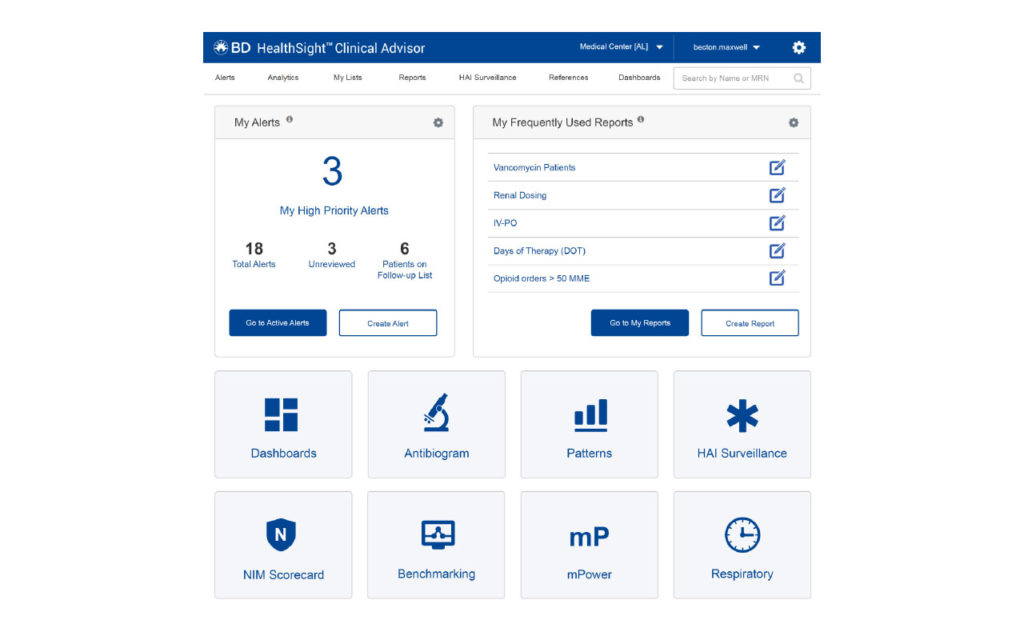Click the edit icon for Vancomycin Patients
Screen dimensions: 1024x640
pyautogui.click(x=777, y=167)
